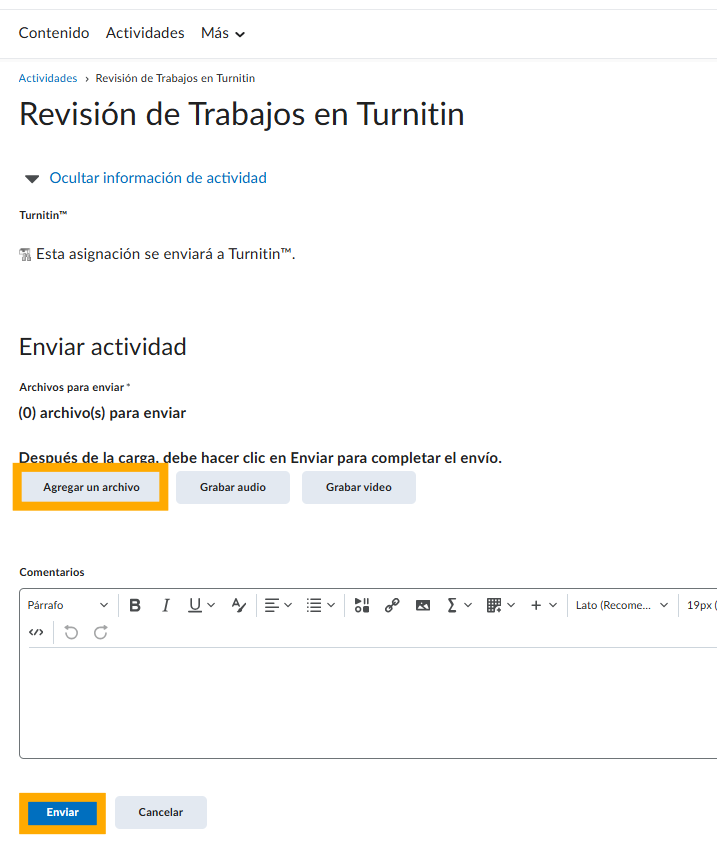
Task: Apply italic formatting in editor
Action: [x=166, y=605]
